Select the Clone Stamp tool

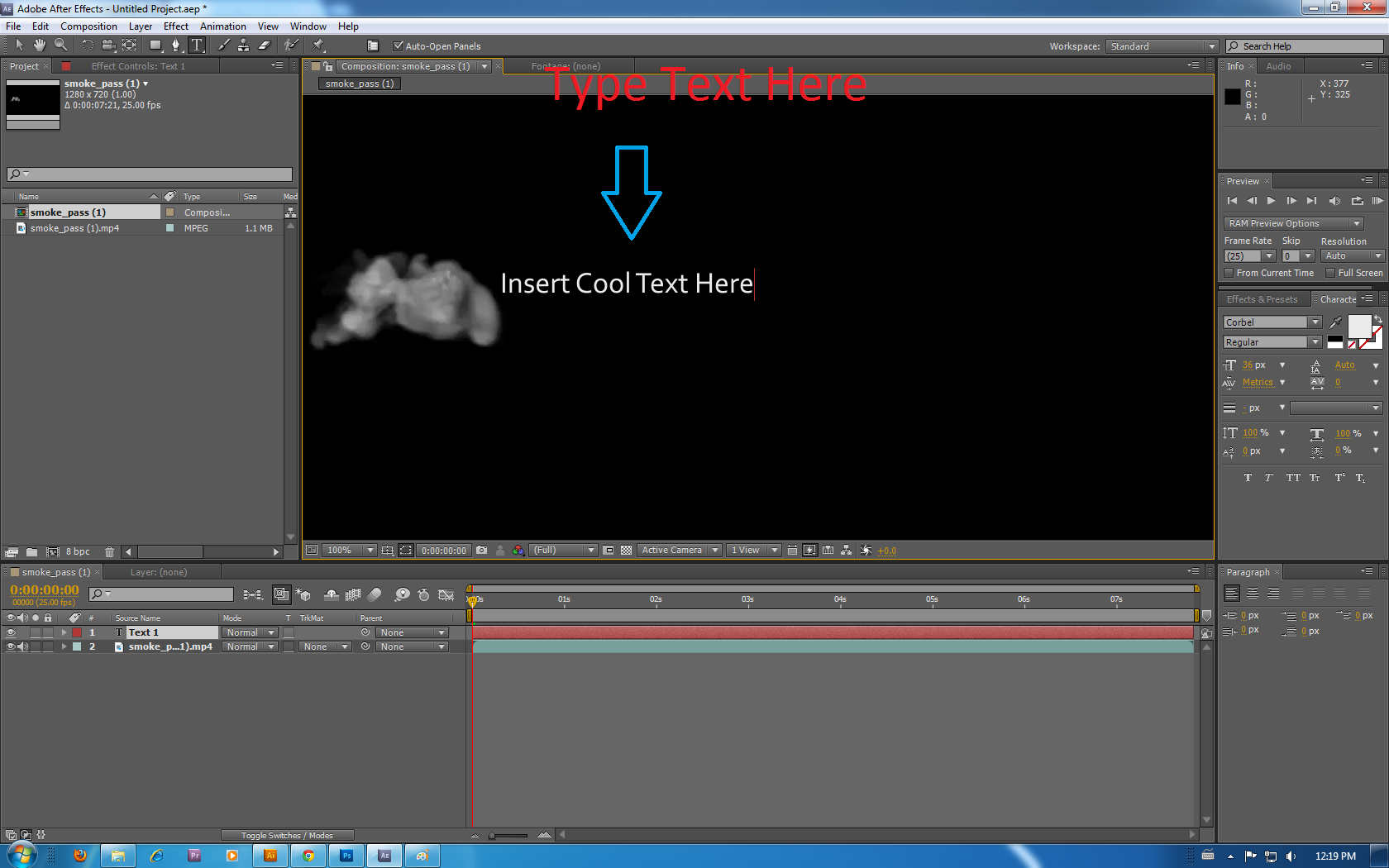tap(244, 45)
